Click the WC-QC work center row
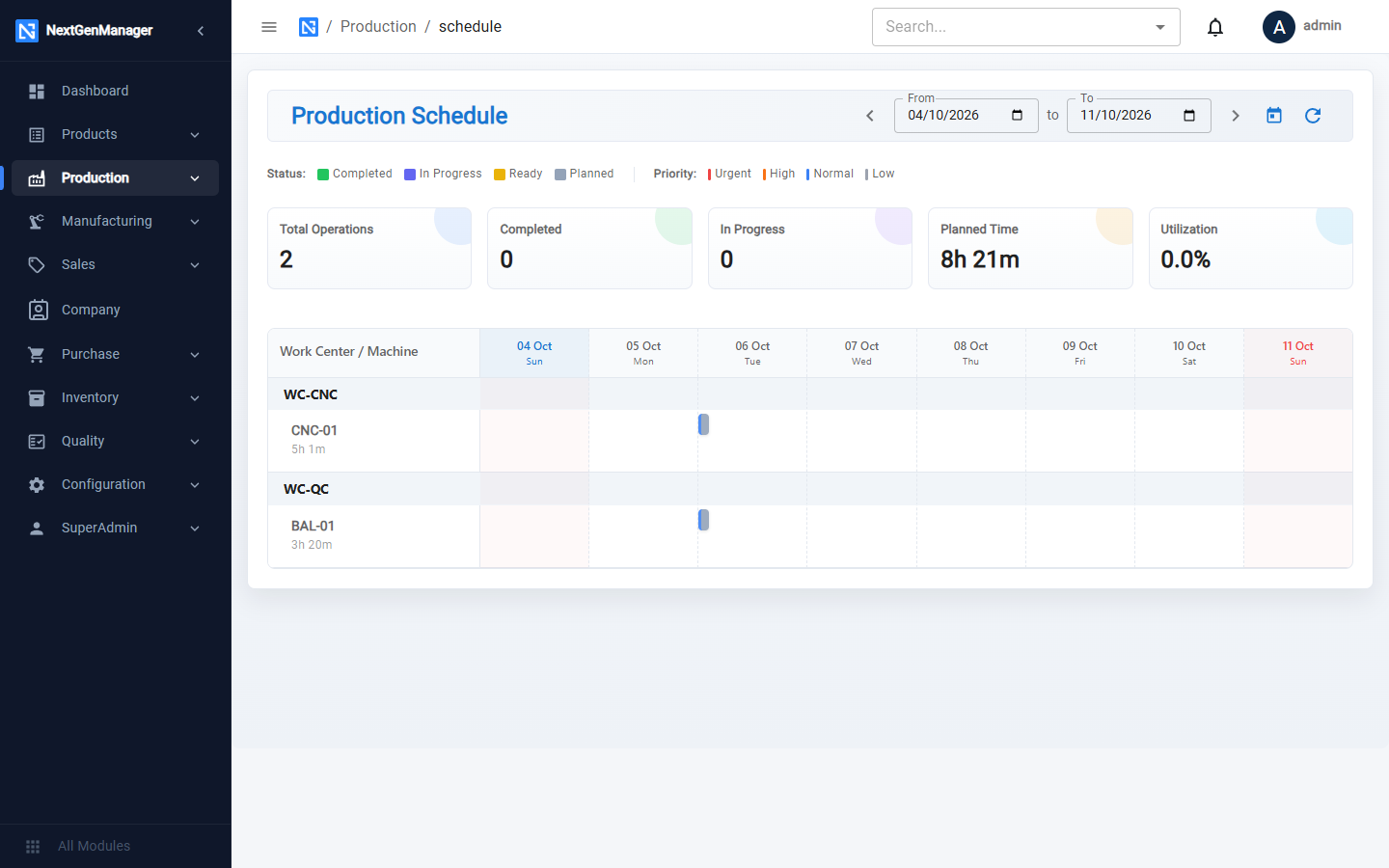This screenshot has height=868, width=1389. [x=810, y=489]
